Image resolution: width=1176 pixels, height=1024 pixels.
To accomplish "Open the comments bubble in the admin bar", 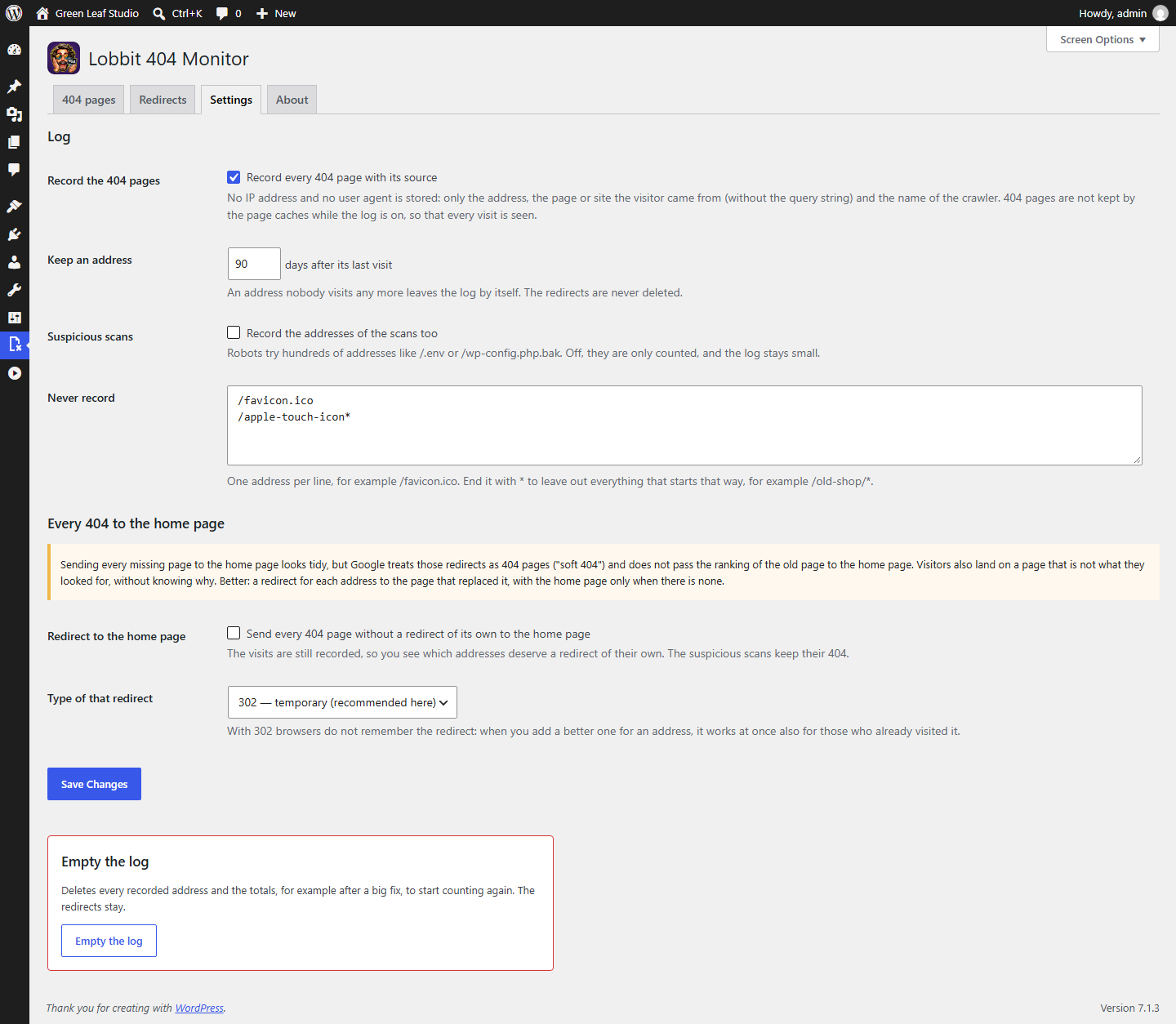I will pyautogui.click(x=229, y=13).
